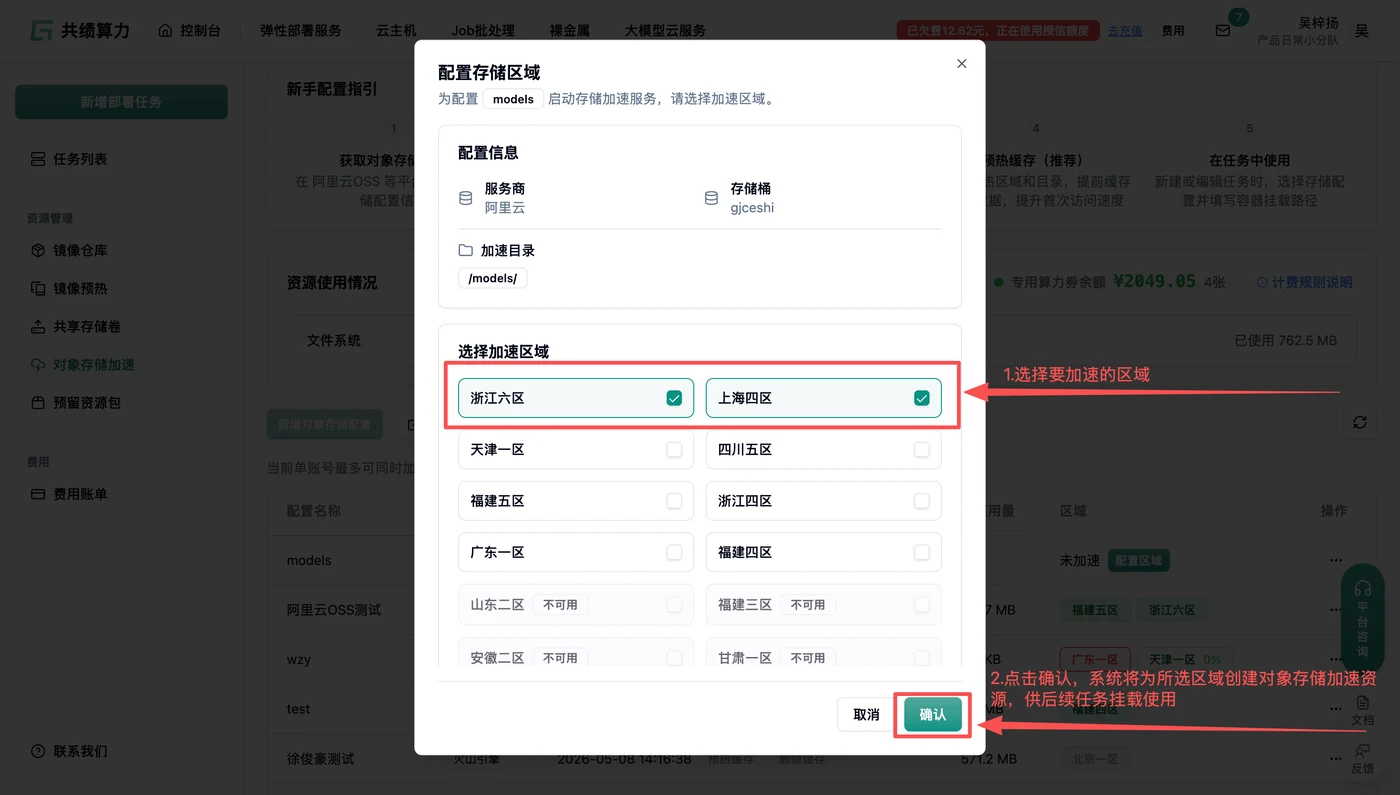Click the 任务列表 sidebar icon
Viewport: 1400px width, 795px height.
(38, 159)
